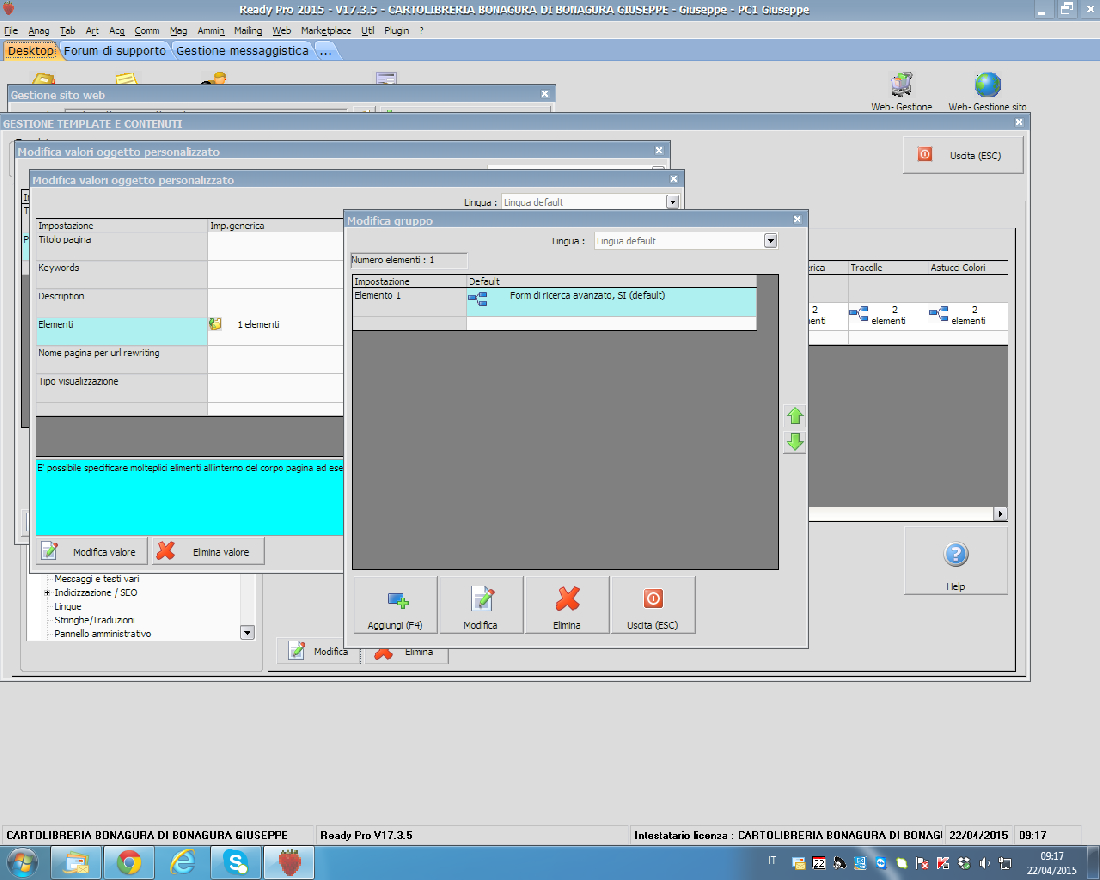Launch Google Chrome from the taskbar
Viewport: 1100px width, 880px height.
tap(129, 862)
